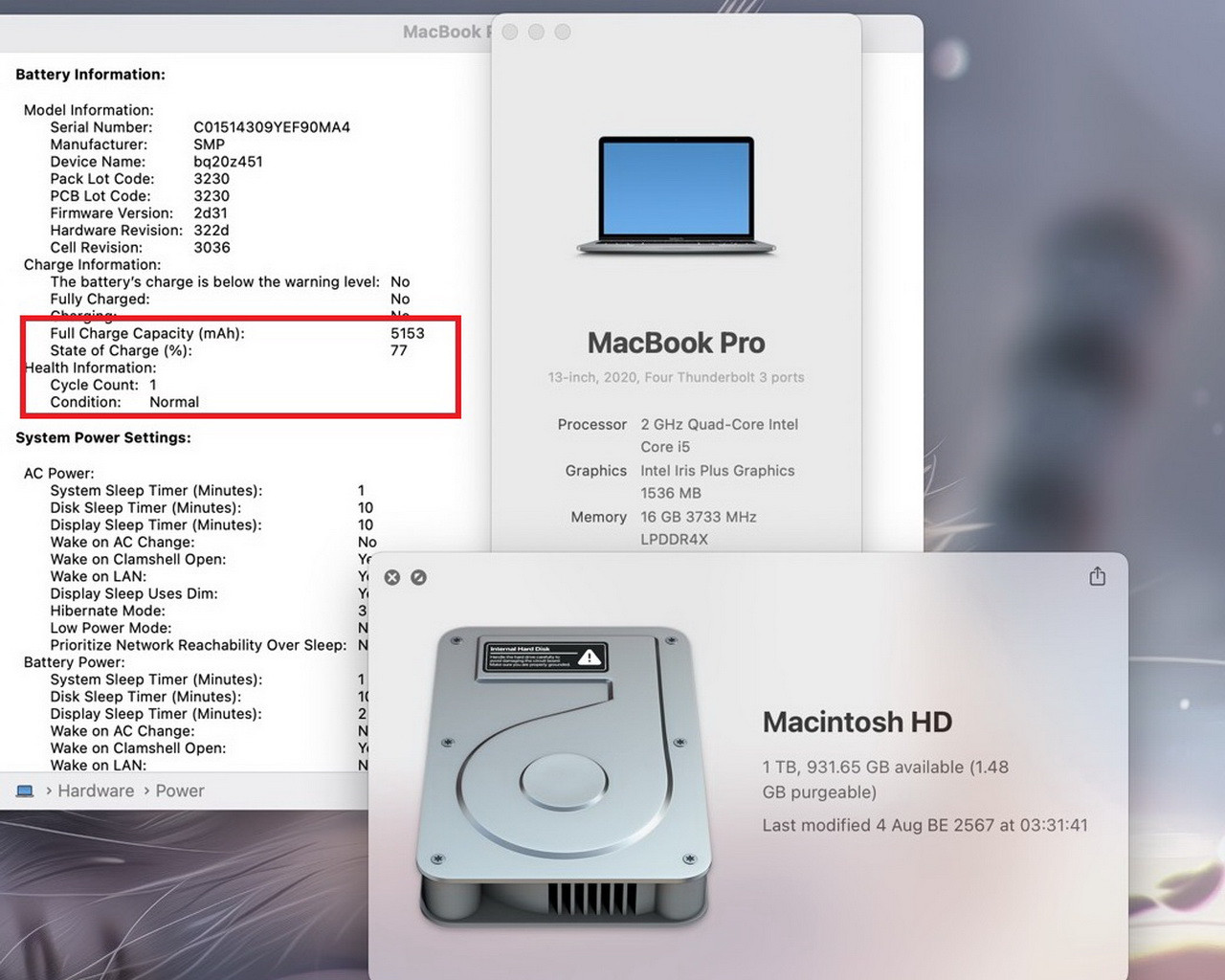Click the 'AC Power:' label
Viewport: 1225px width, 980px height.
click(x=58, y=474)
